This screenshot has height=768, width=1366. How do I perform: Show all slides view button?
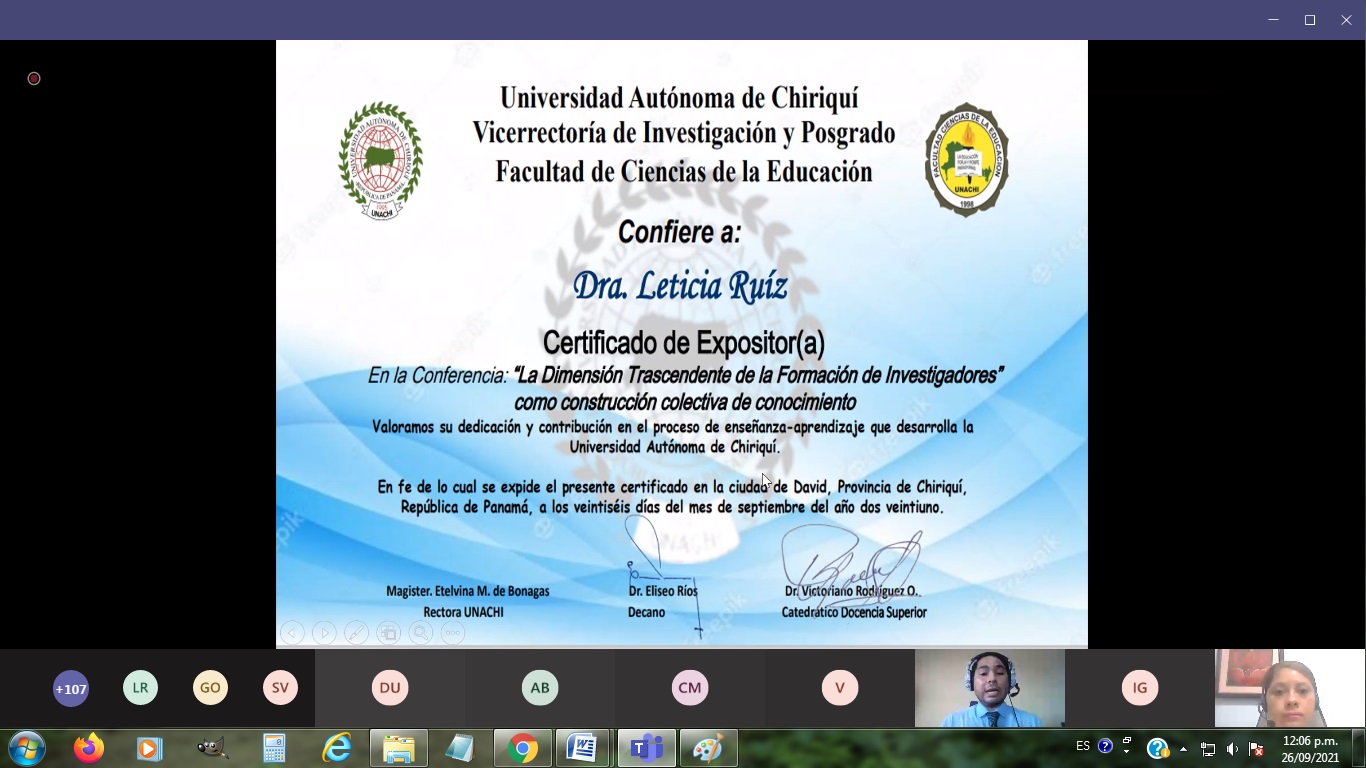(388, 632)
